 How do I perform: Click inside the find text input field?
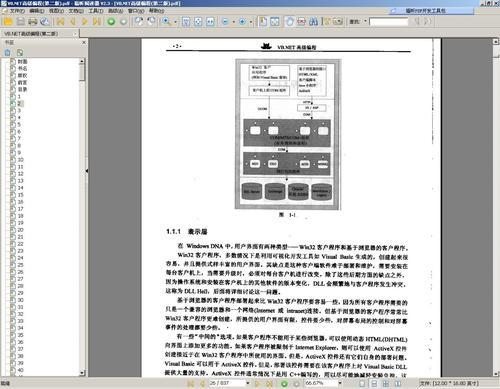click(x=389, y=22)
